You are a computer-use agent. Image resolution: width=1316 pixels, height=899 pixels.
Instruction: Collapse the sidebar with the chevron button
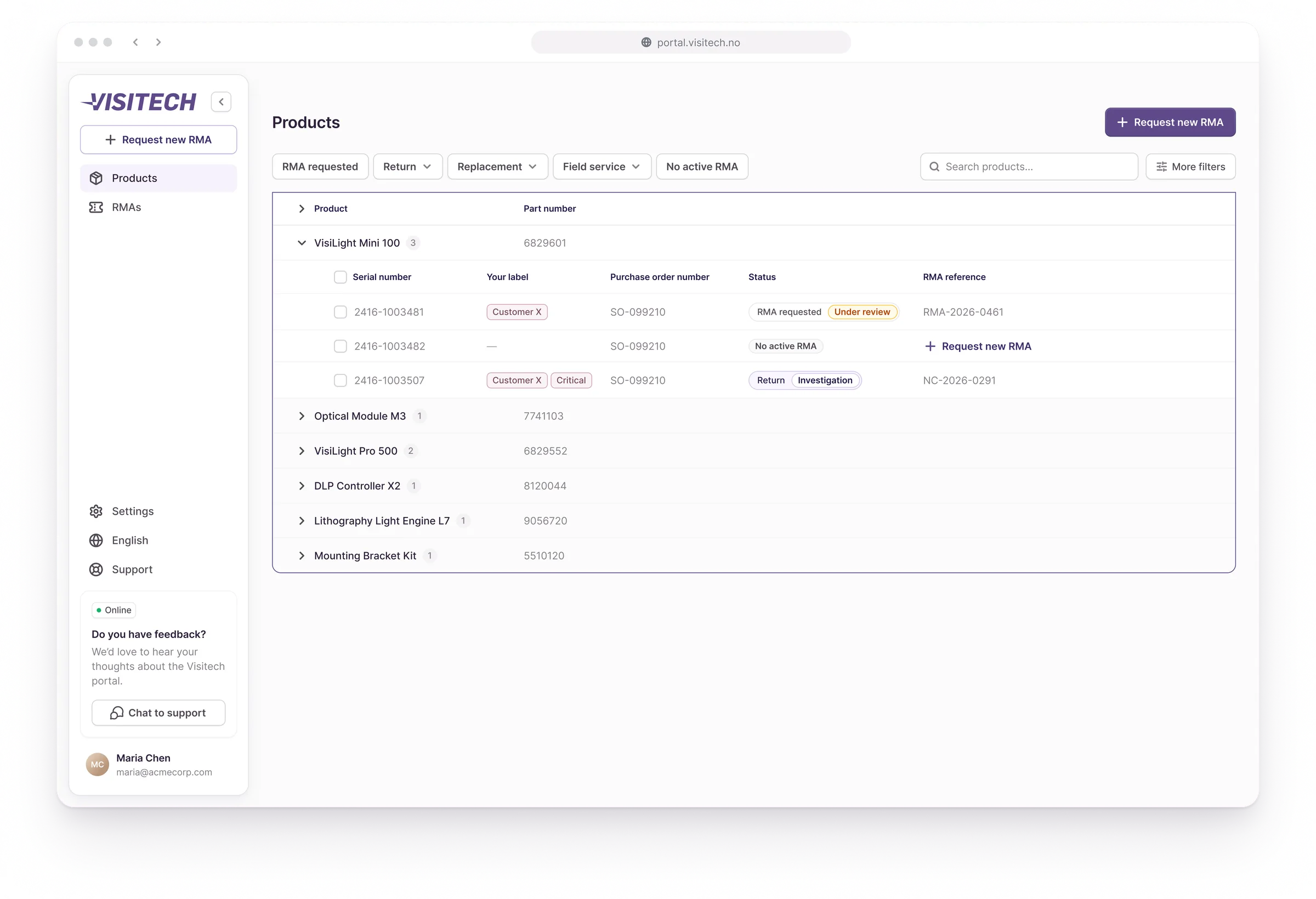(221, 102)
